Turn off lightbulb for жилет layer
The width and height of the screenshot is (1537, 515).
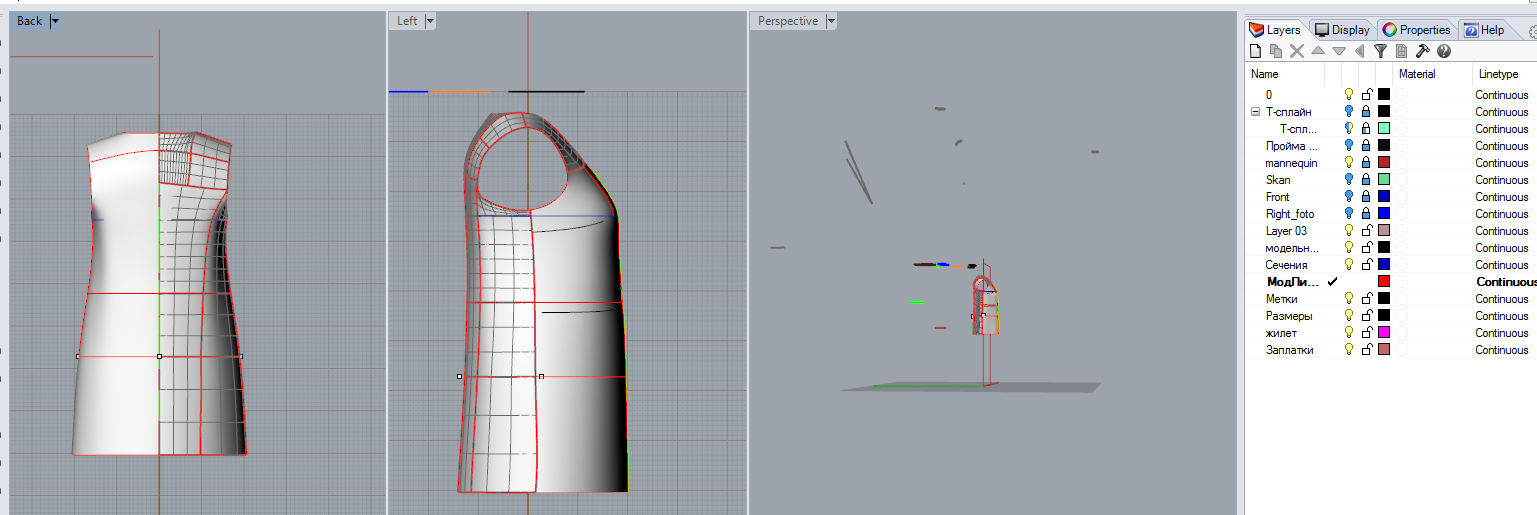pyautogui.click(x=1349, y=333)
